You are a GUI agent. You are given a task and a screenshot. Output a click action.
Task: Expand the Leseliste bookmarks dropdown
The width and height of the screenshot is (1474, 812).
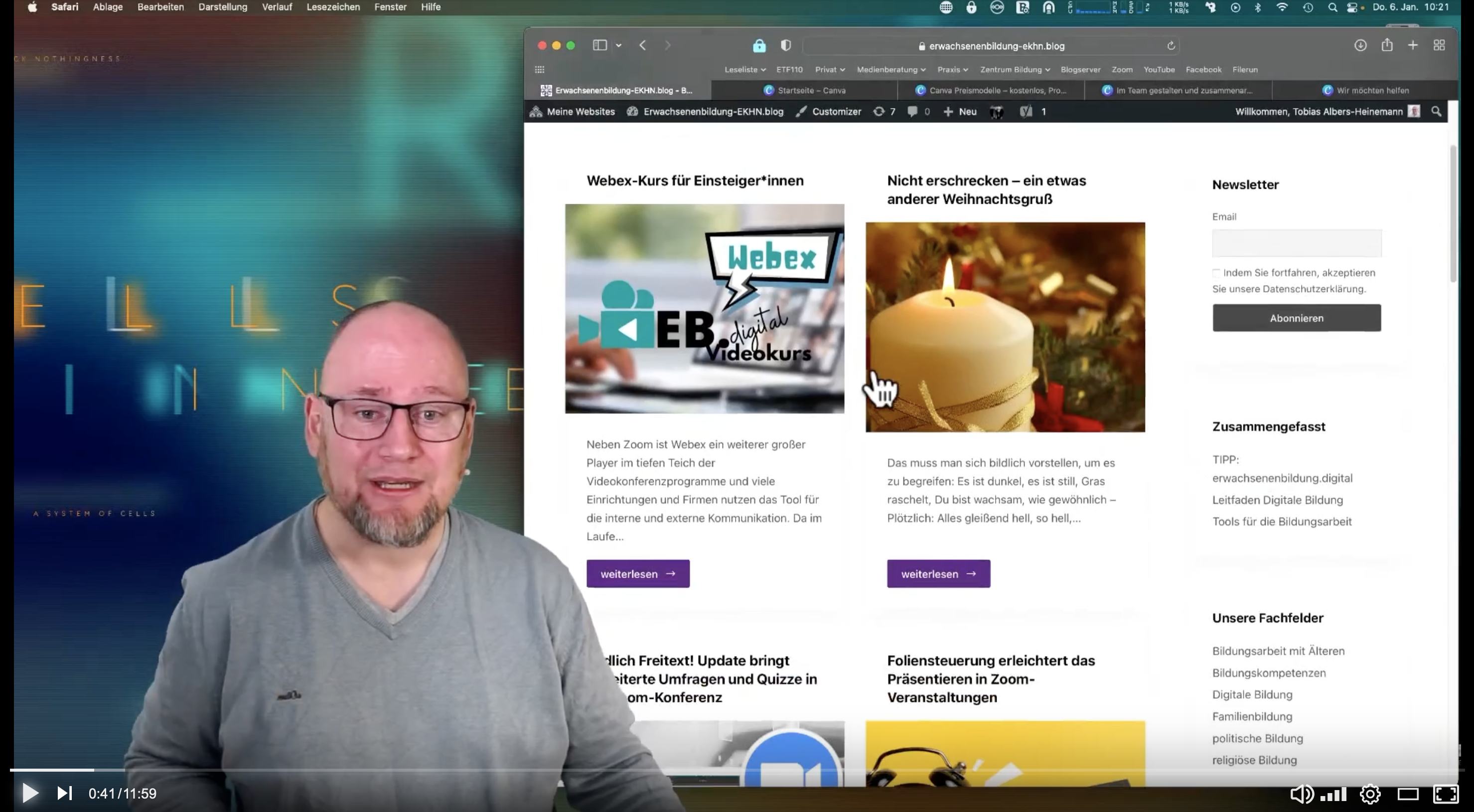click(x=744, y=70)
